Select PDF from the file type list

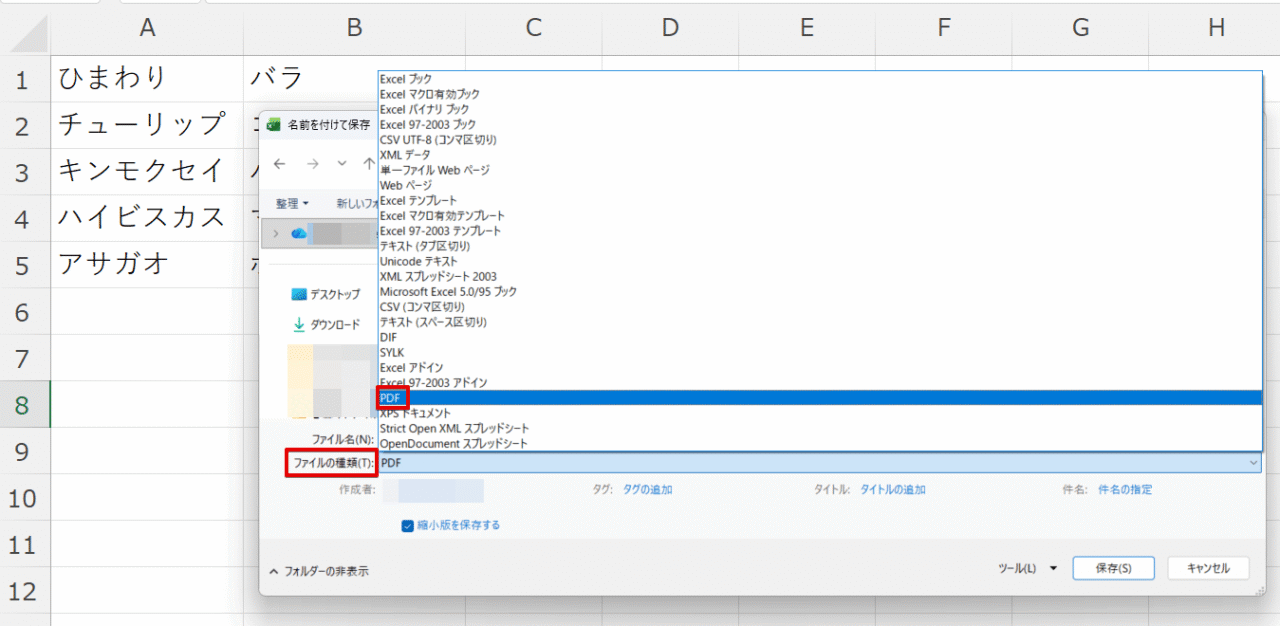(390, 398)
